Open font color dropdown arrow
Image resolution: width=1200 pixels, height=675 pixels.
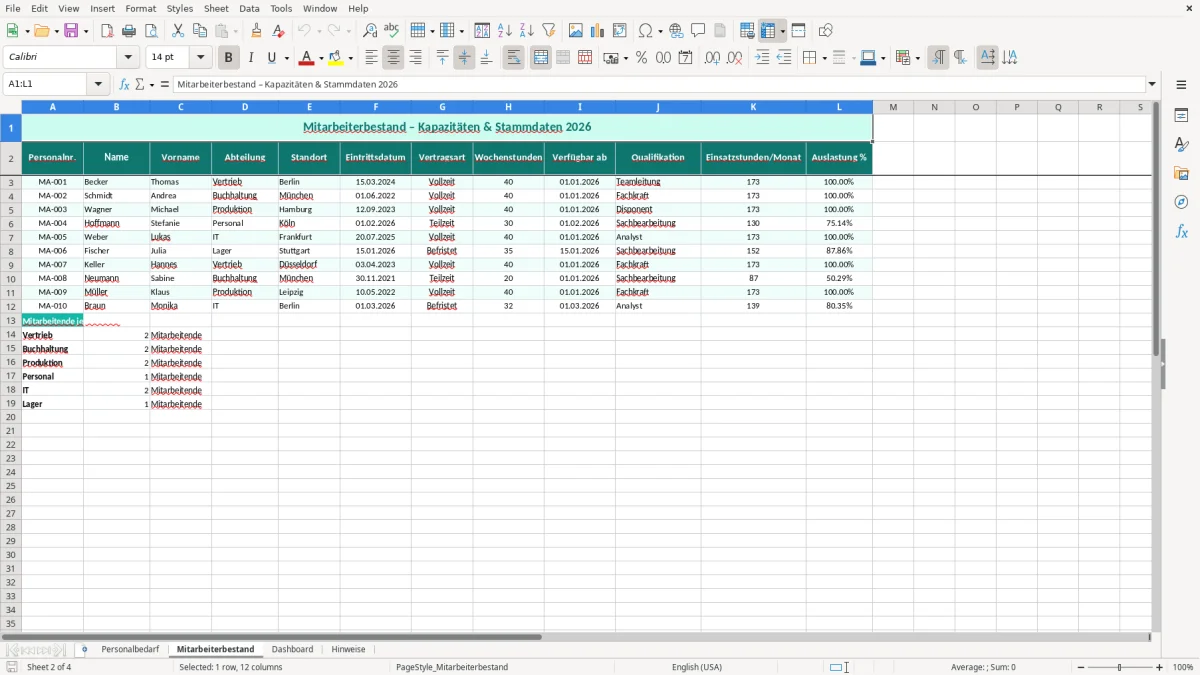coord(321,58)
